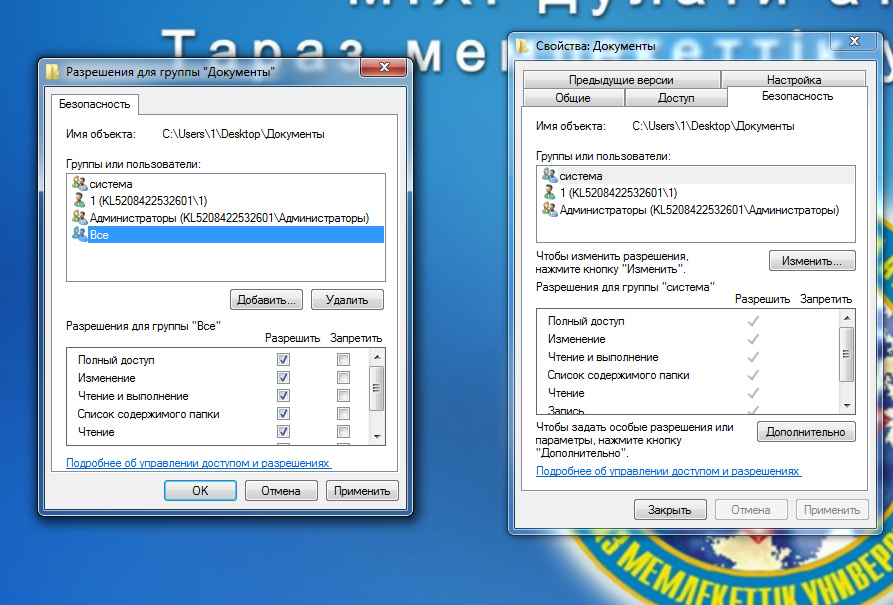Uncheck Allow for Чтение и выполнение
The height and width of the screenshot is (605, 893).
283,395
